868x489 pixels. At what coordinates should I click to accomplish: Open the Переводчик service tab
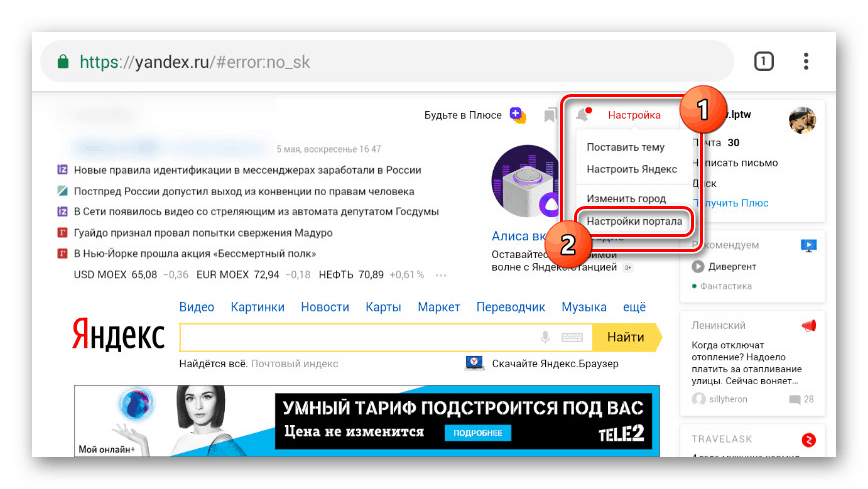click(x=510, y=307)
